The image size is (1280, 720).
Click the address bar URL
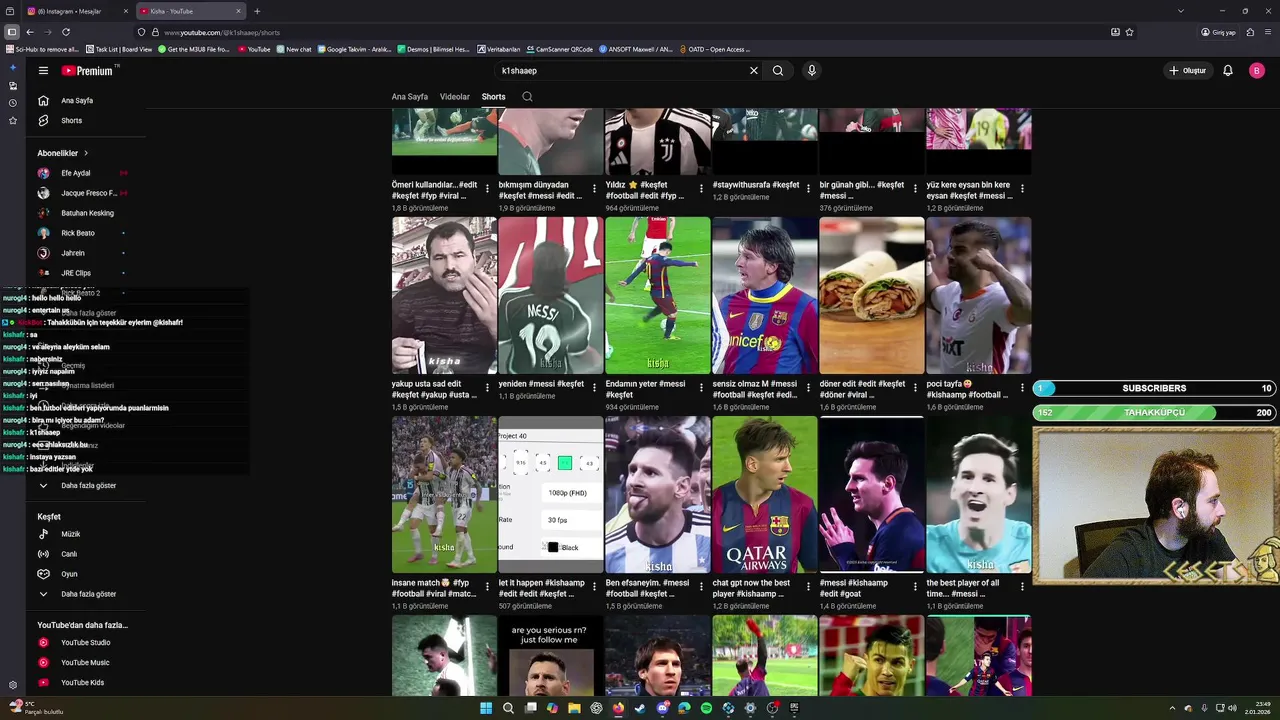coord(222,32)
